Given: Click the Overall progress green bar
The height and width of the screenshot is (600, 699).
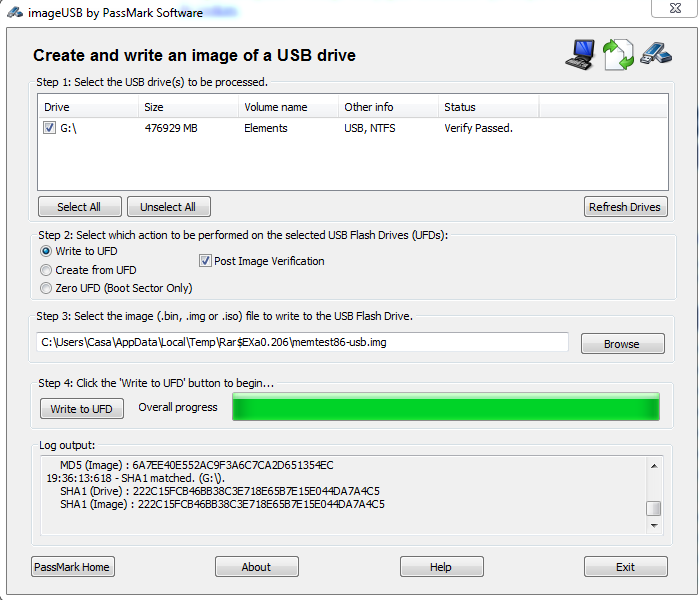Looking at the screenshot, I should [446, 407].
